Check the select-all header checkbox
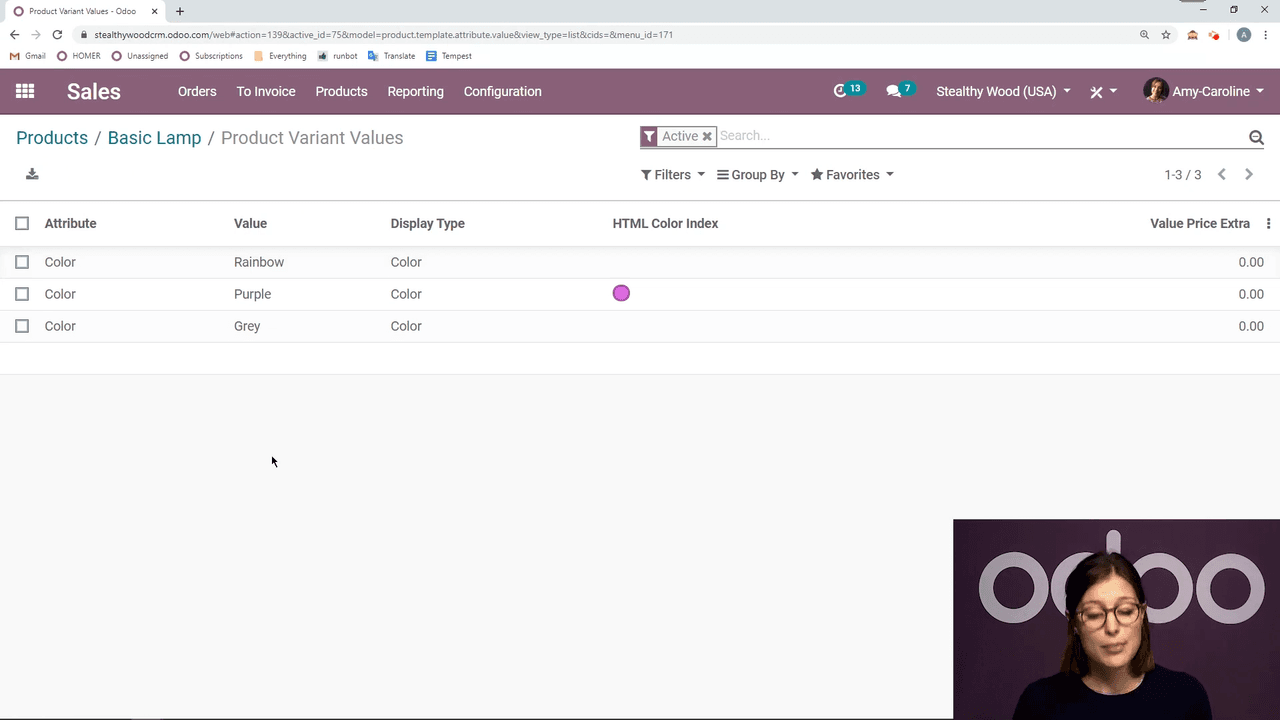Viewport: 1280px width, 720px height. click(x=22, y=224)
